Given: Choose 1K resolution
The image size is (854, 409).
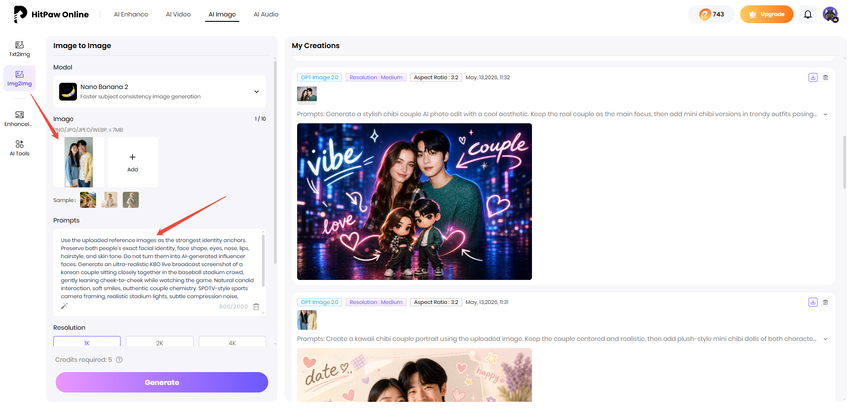Looking at the screenshot, I should pyautogui.click(x=87, y=343).
